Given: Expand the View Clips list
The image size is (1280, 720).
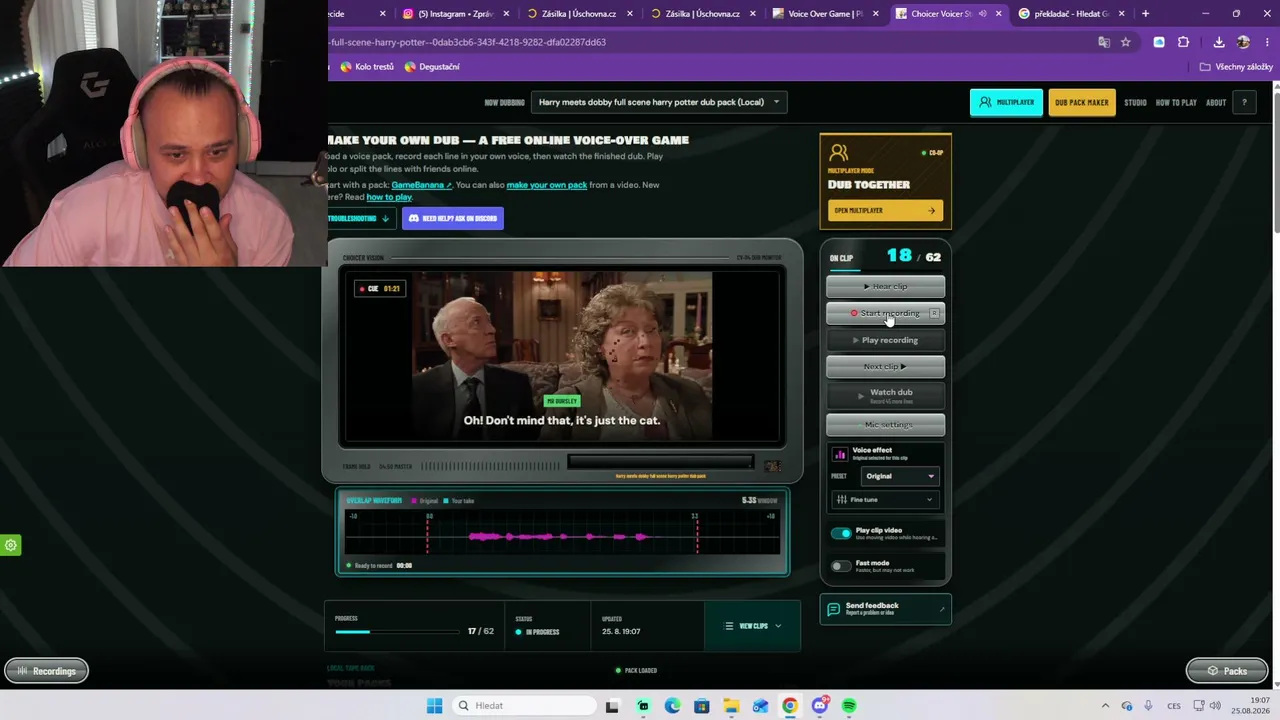Looking at the screenshot, I should [x=753, y=626].
